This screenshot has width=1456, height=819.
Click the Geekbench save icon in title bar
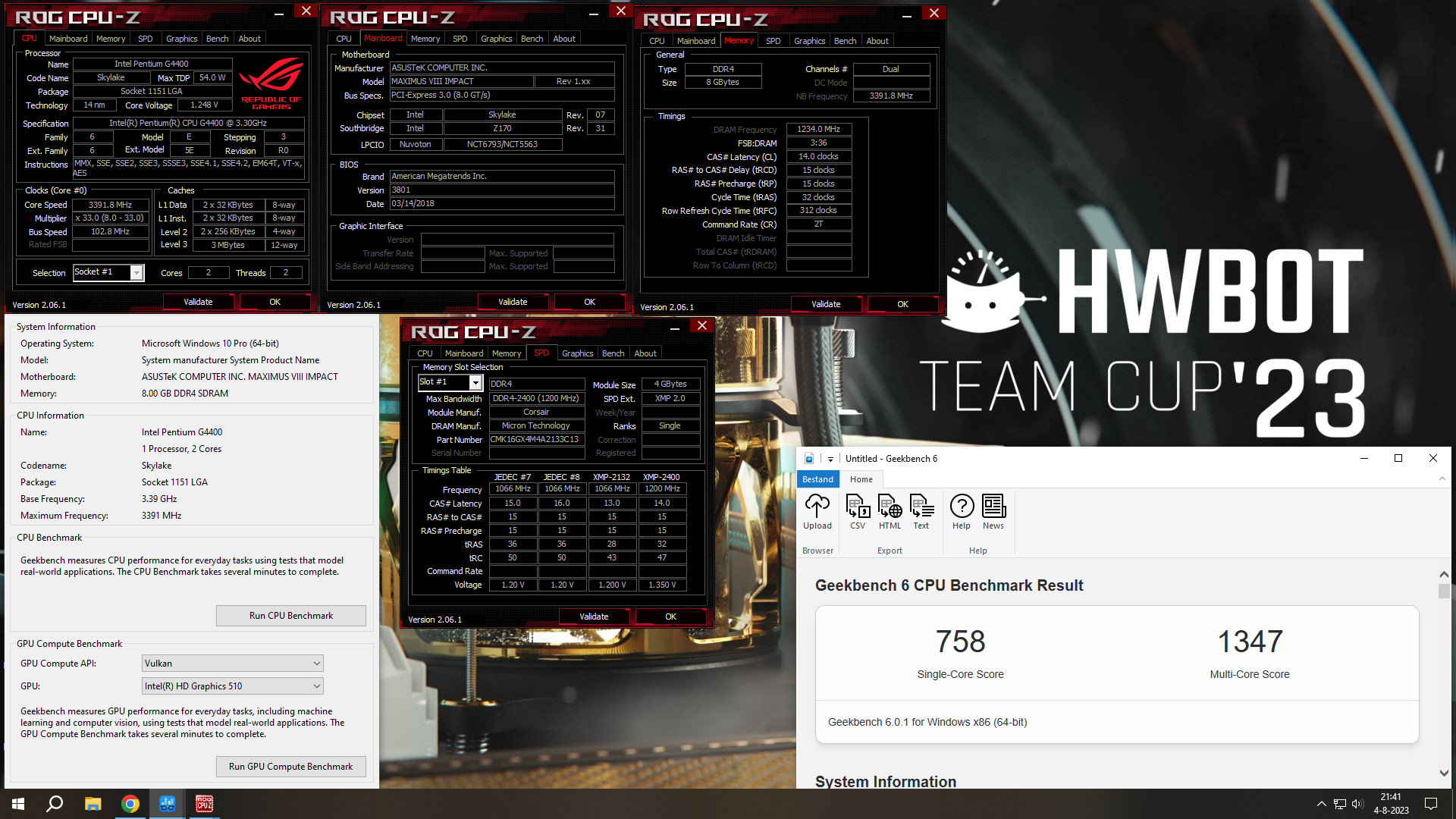click(x=809, y=459)
